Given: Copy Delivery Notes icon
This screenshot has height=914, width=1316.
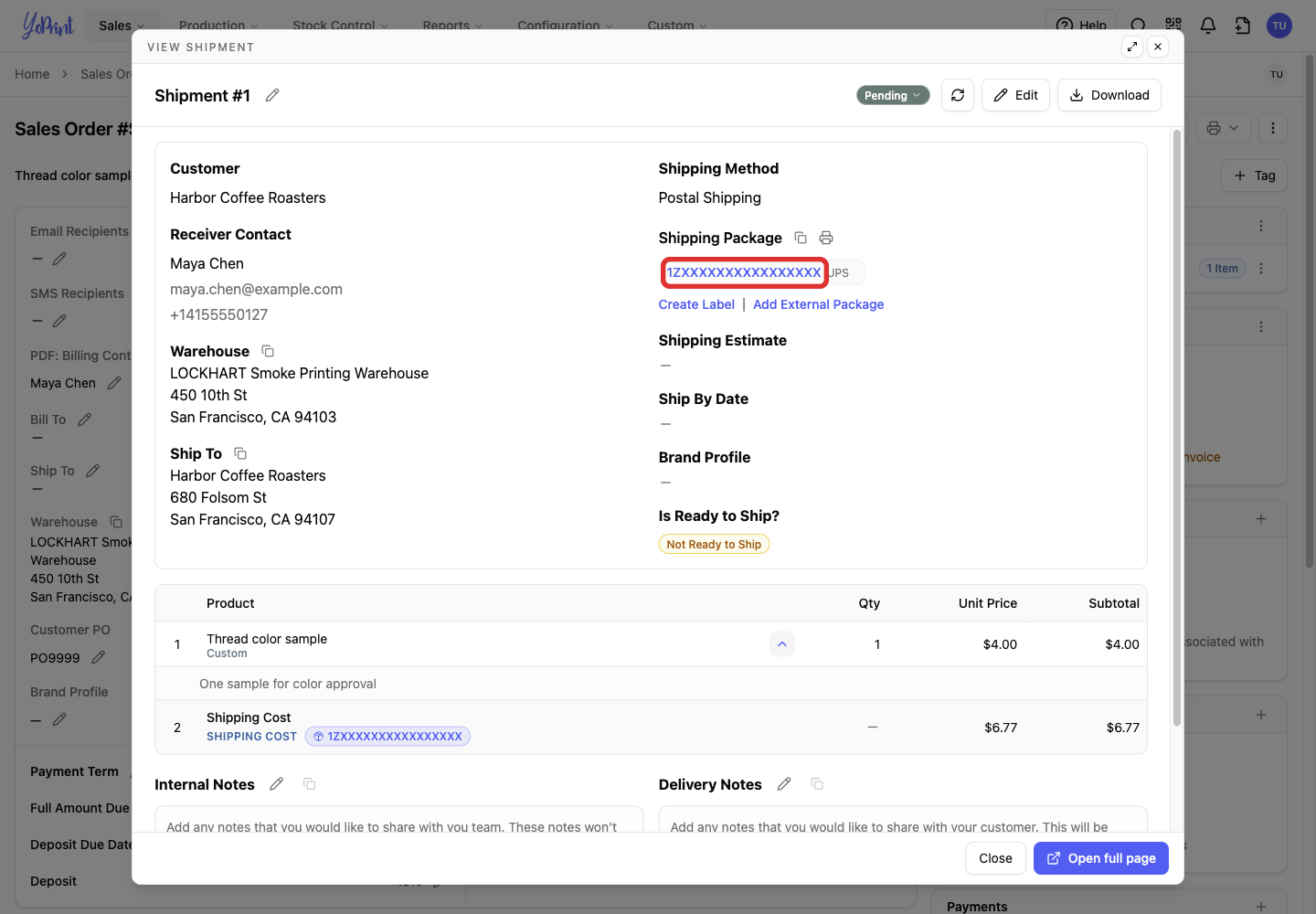Looking at the screenshot, I should click(x=817, y=784).
